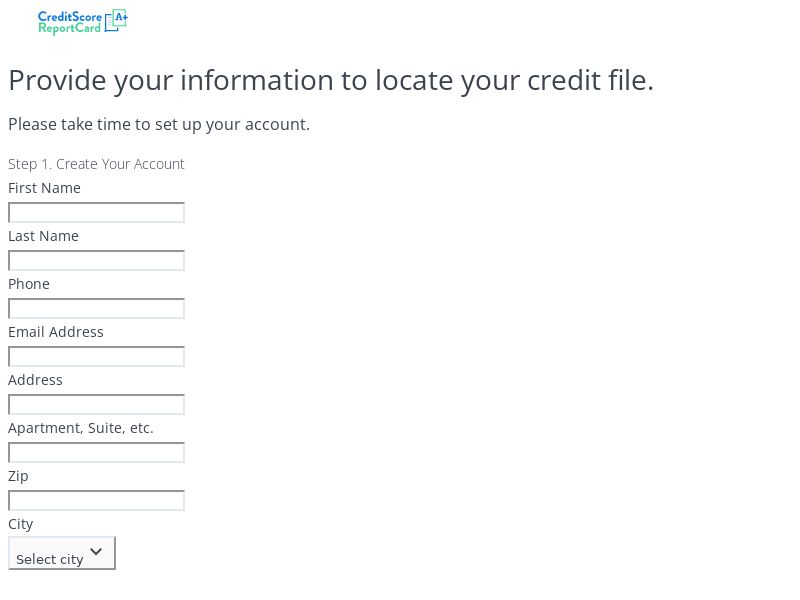The image size is (800, 600).
Task: Click the Email Address input box
Action: pos(96,356)
